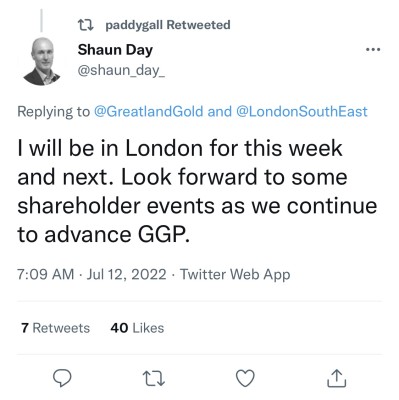Open the @shaun_day_ handle
The image size is (399, 400).
point(121,70)
